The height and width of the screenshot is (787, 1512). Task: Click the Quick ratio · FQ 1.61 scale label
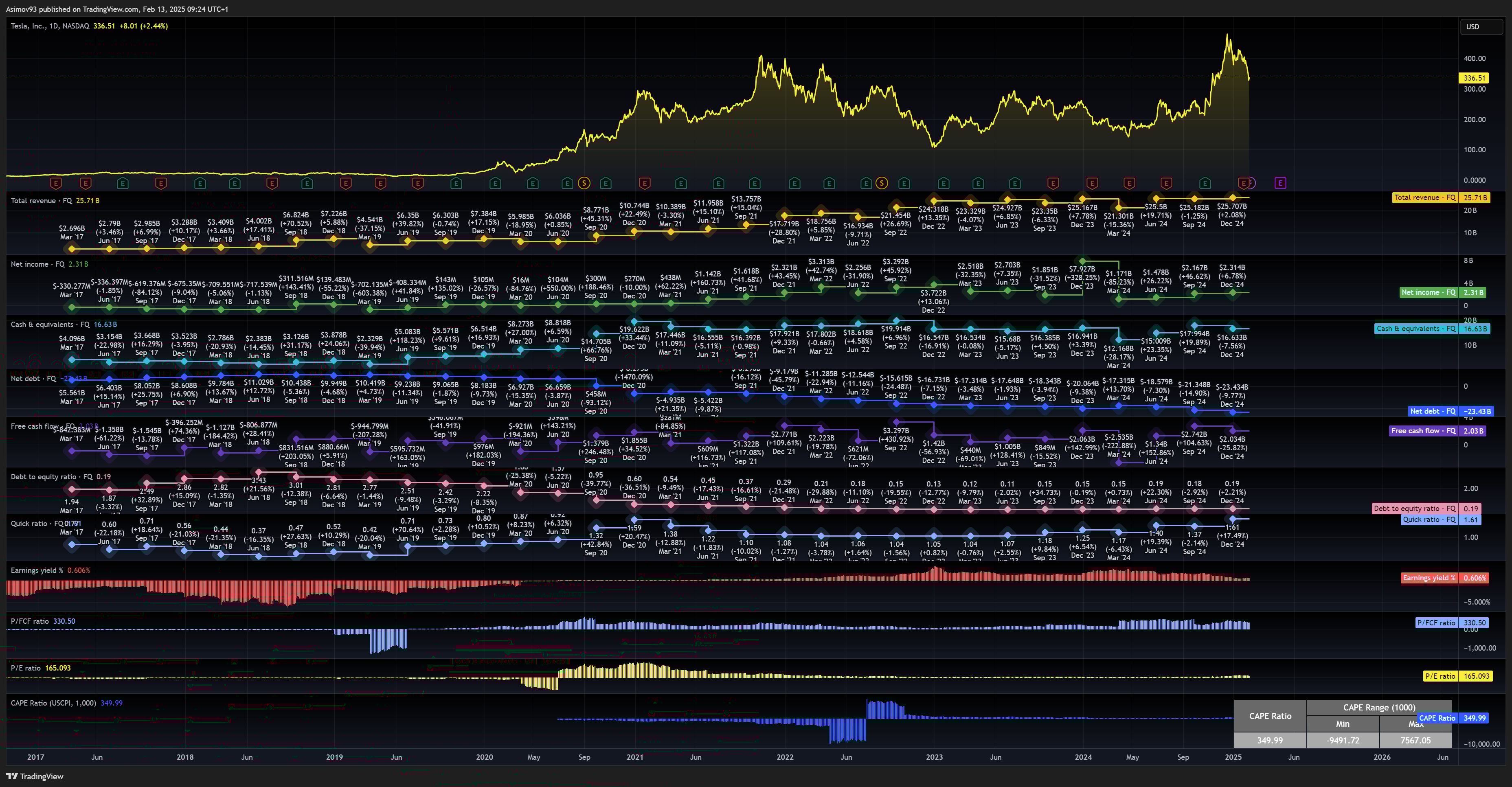click(1441, 520)
